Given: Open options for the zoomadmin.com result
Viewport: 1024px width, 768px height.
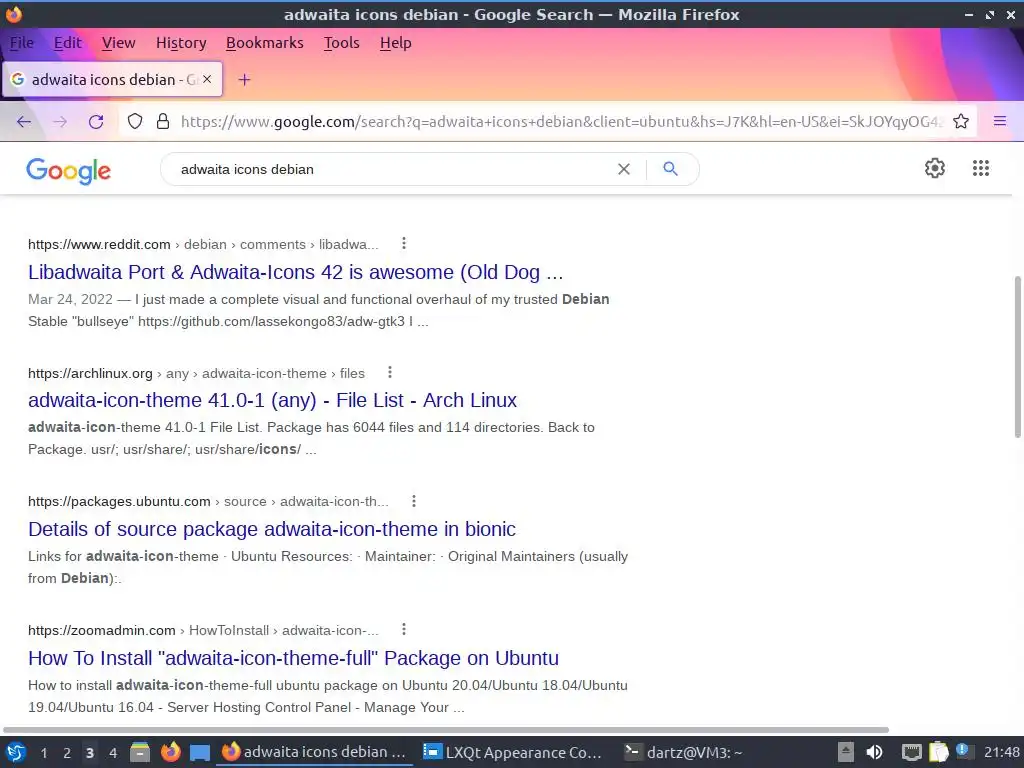Looking at the screenshot, I should pos(404,630).
